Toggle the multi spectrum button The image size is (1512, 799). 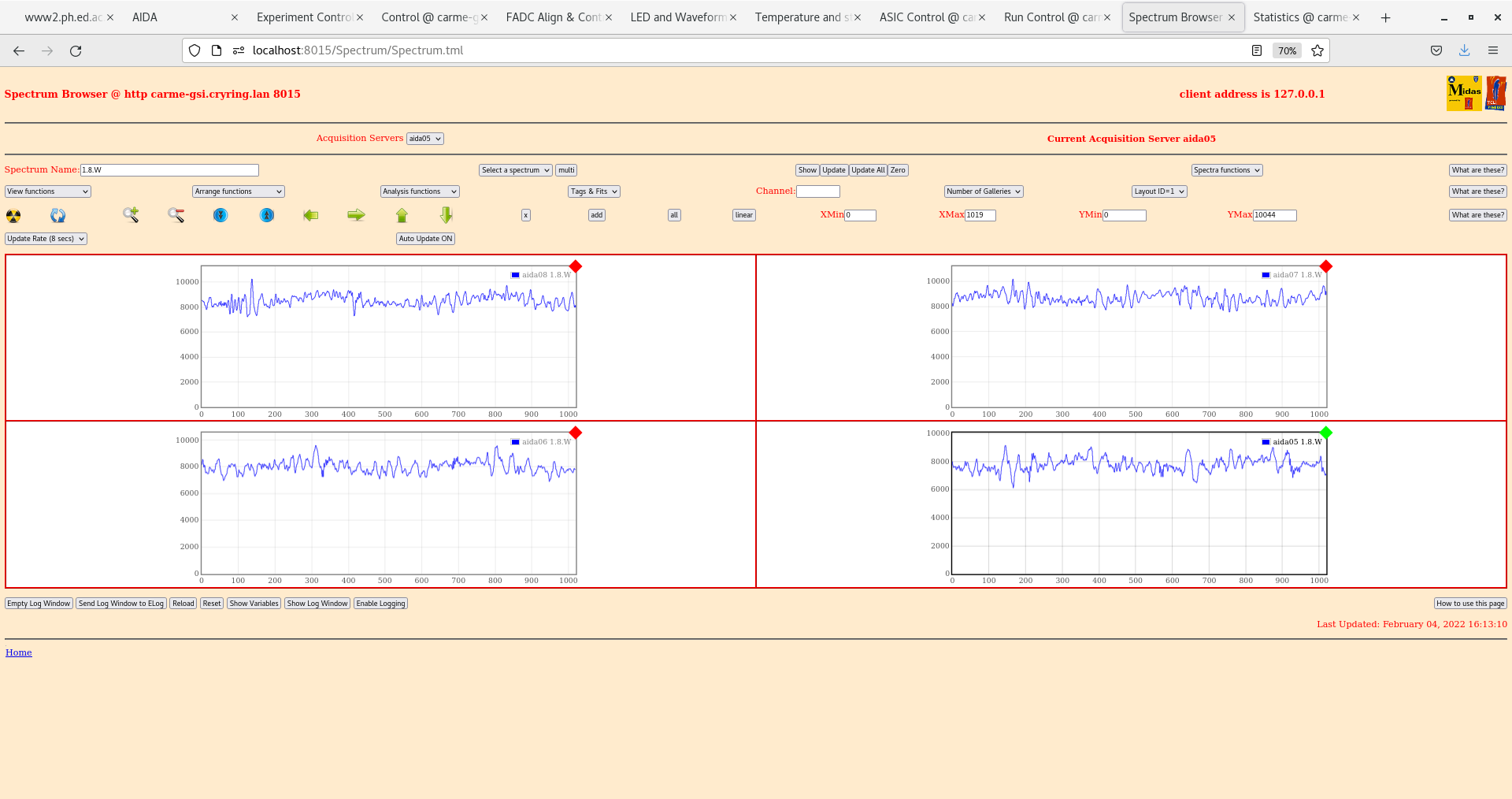pos(566,170)
